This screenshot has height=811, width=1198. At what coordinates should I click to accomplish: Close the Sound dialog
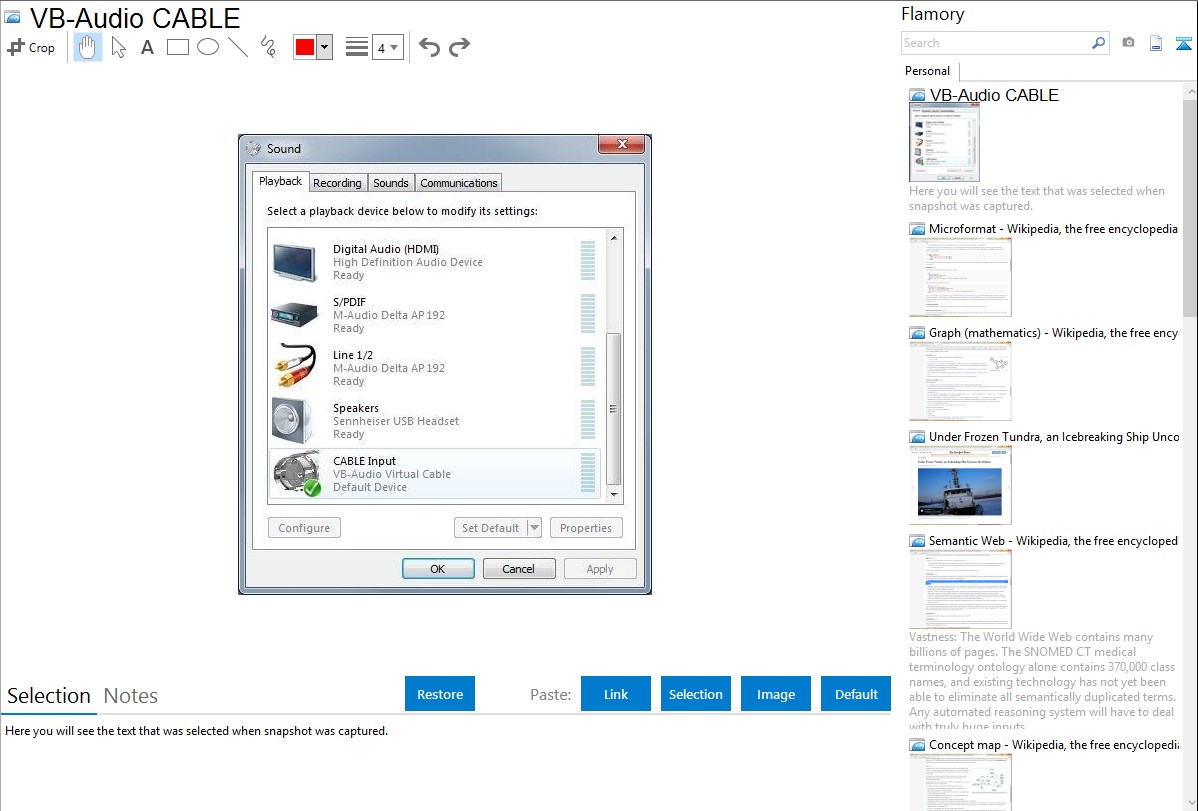[623, 144]
